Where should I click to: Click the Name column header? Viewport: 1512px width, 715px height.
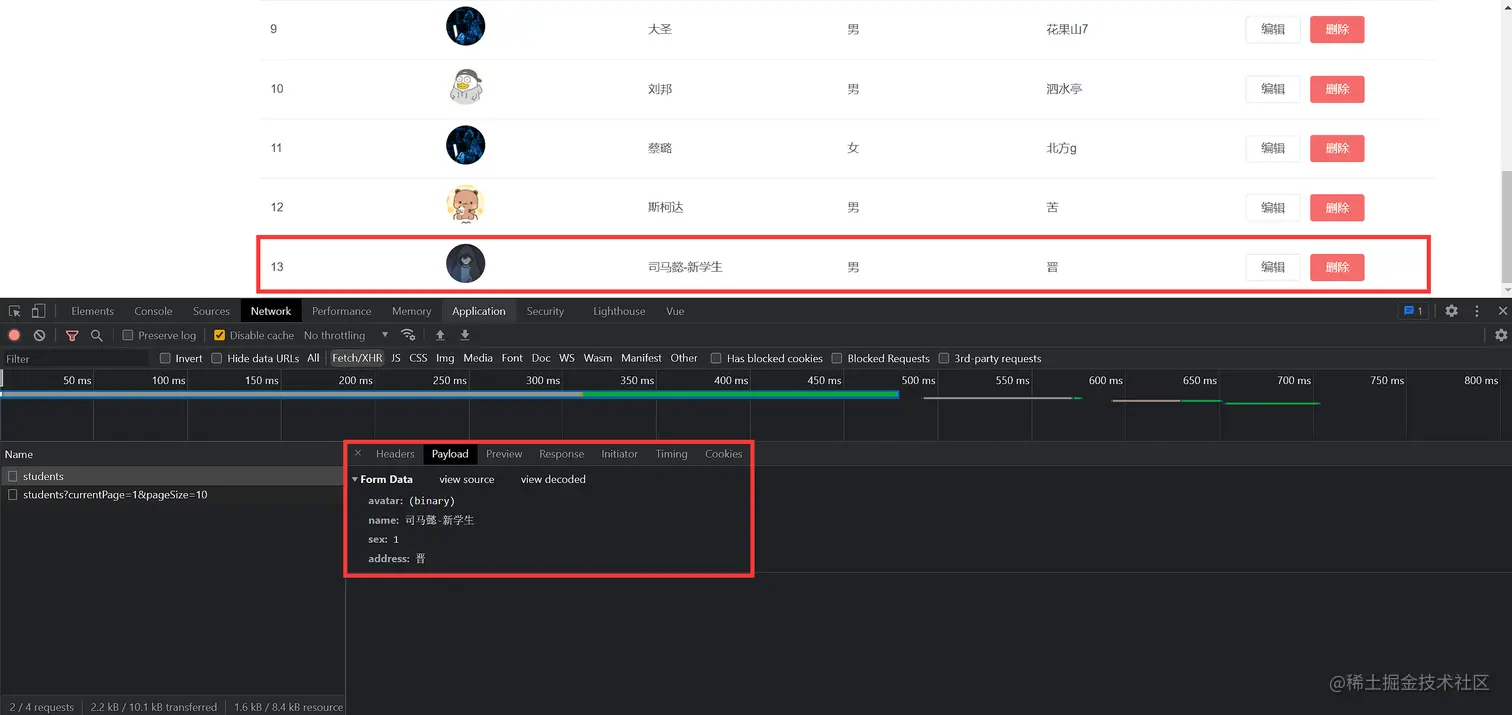(172, 454)
